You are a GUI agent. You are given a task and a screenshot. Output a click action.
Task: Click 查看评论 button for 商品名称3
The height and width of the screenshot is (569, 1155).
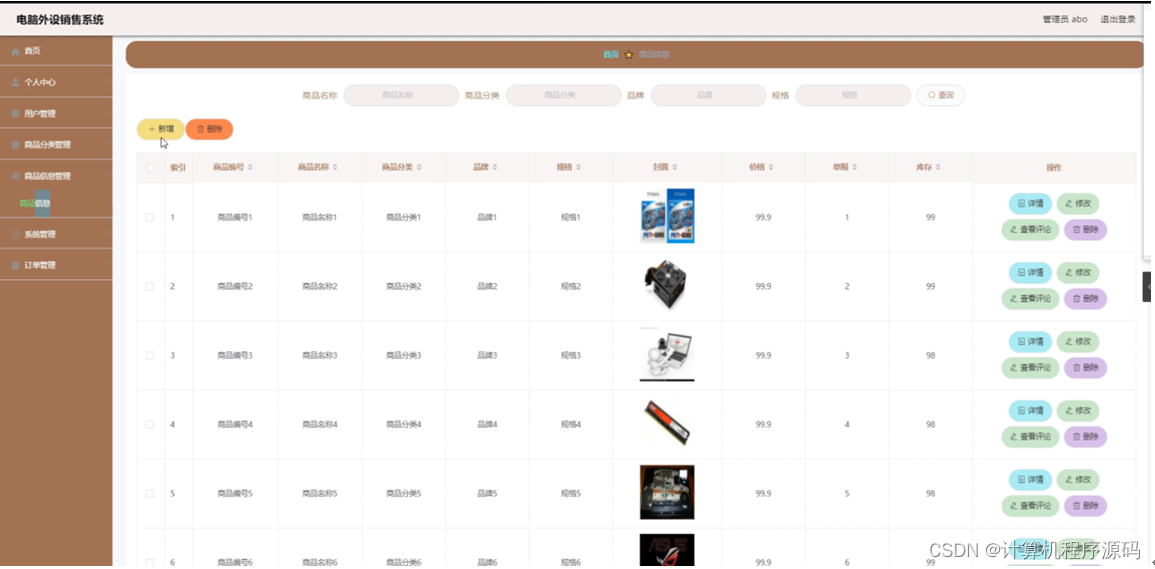click(1030, 367)
